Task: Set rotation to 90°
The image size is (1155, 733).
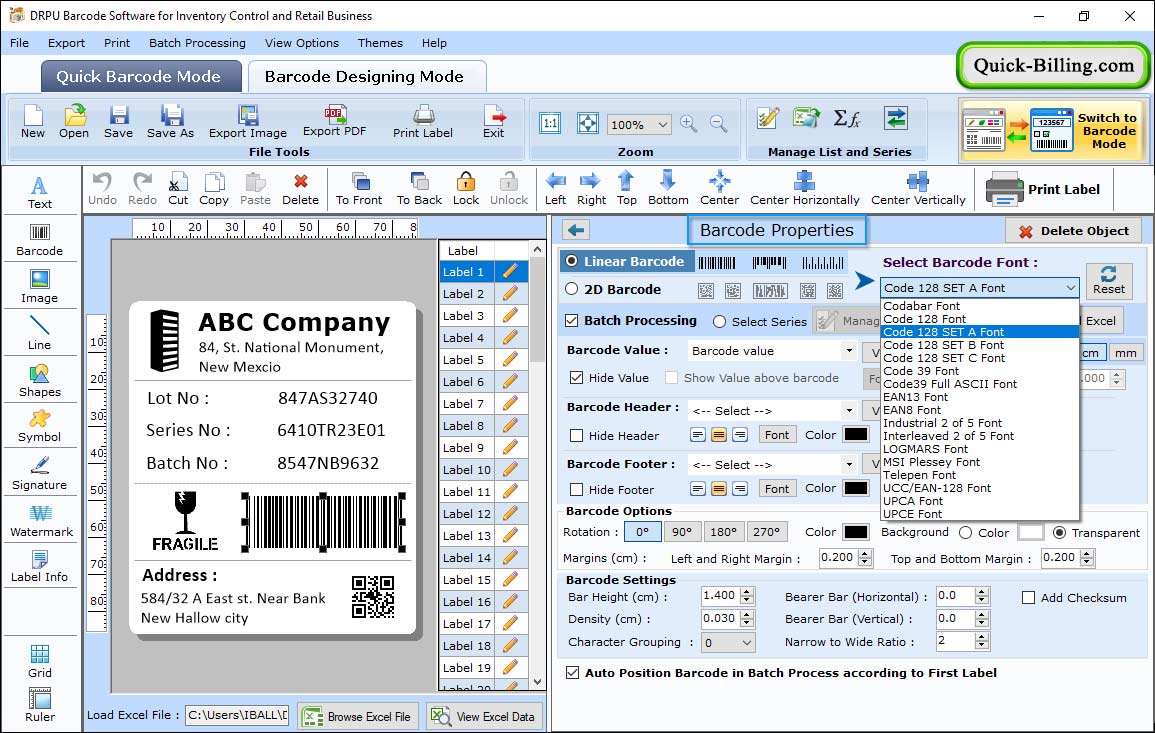Action: tap(682, 532)
